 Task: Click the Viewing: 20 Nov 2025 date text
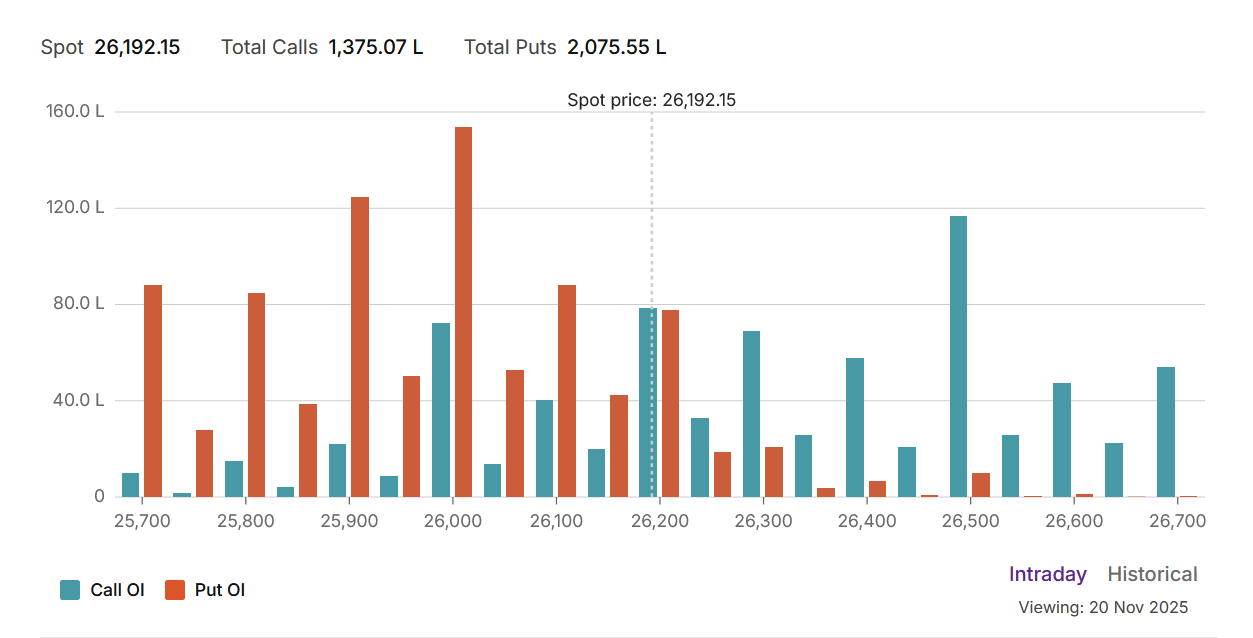[1102, 607]
